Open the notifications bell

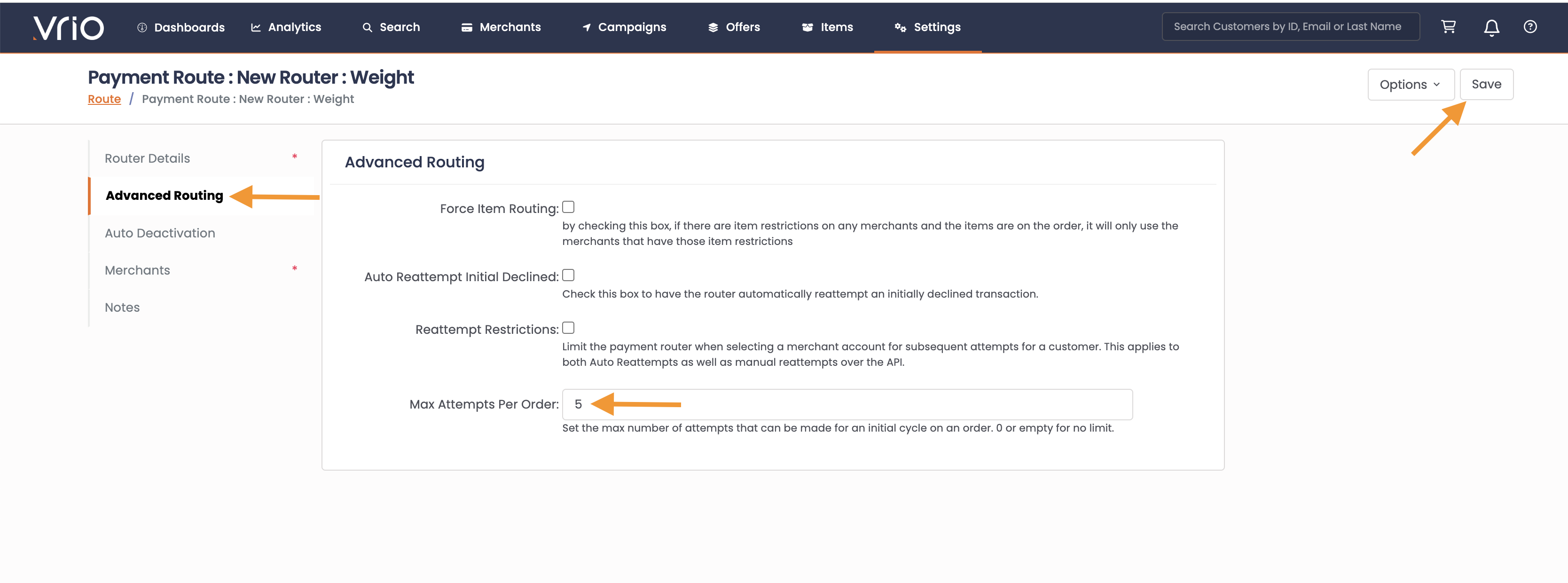tap(1491, 27)
